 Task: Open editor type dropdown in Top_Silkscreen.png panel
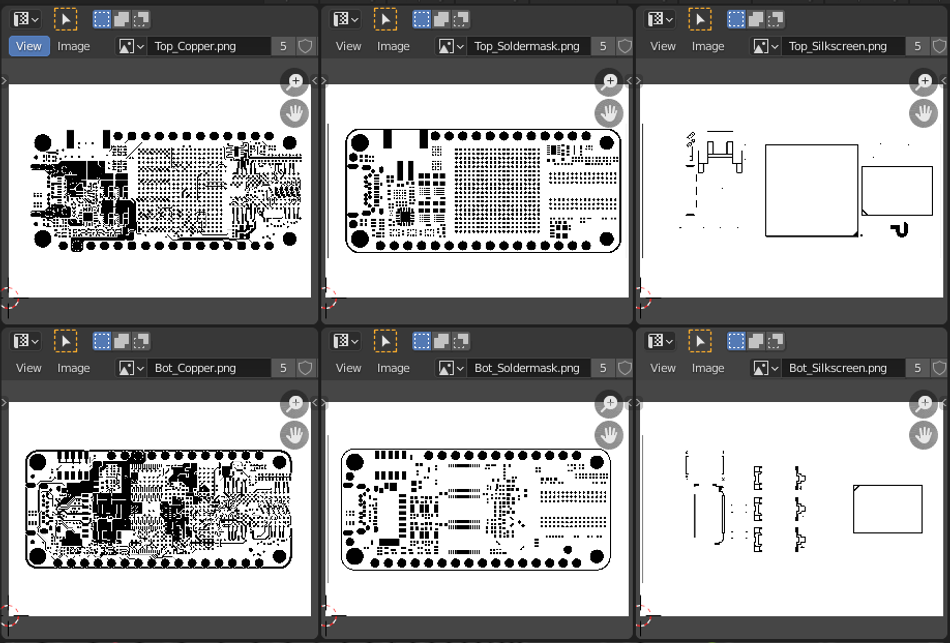[660, 19]
